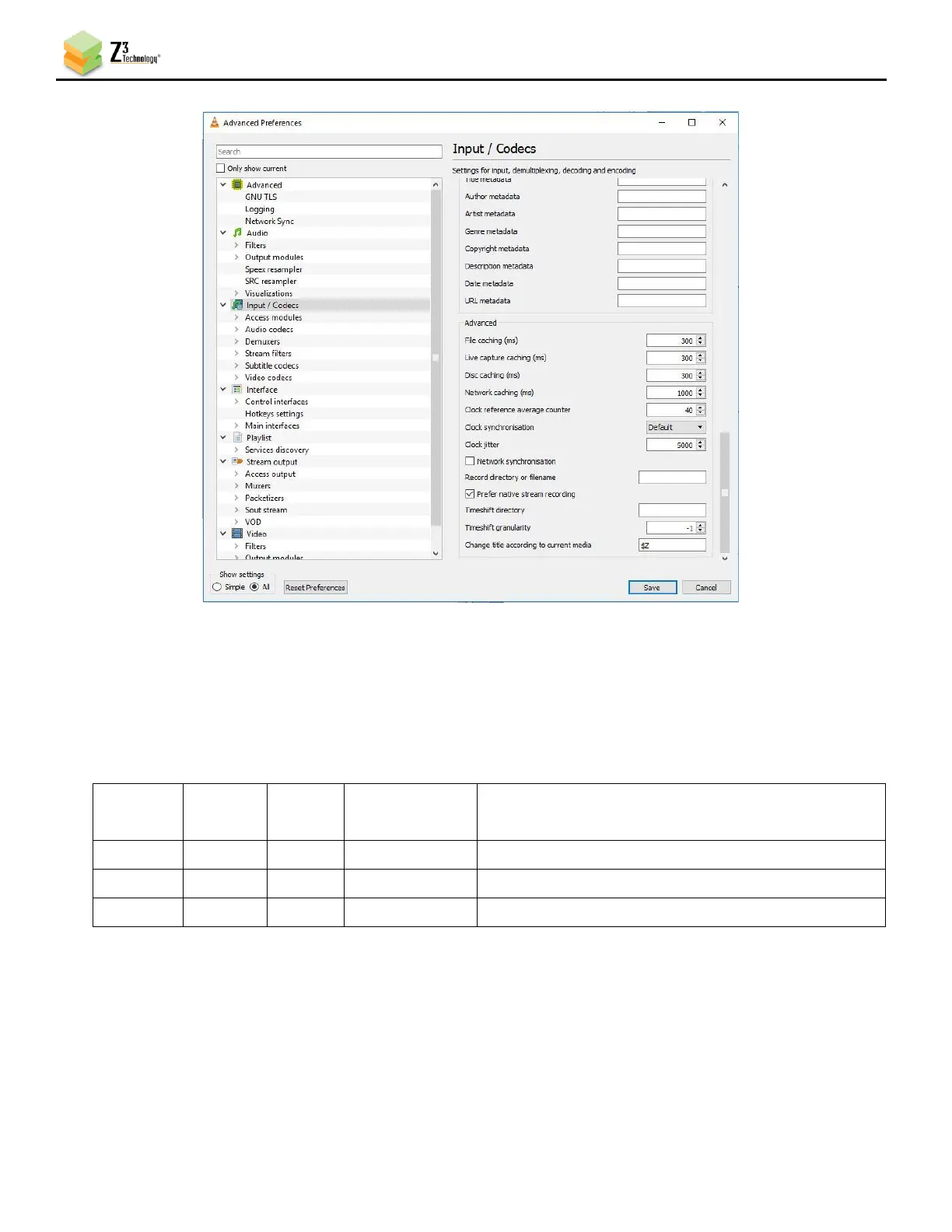The height and width of the screenshot is (1232, 952).
Task: Click the Search input field
Action: point(329,152)
